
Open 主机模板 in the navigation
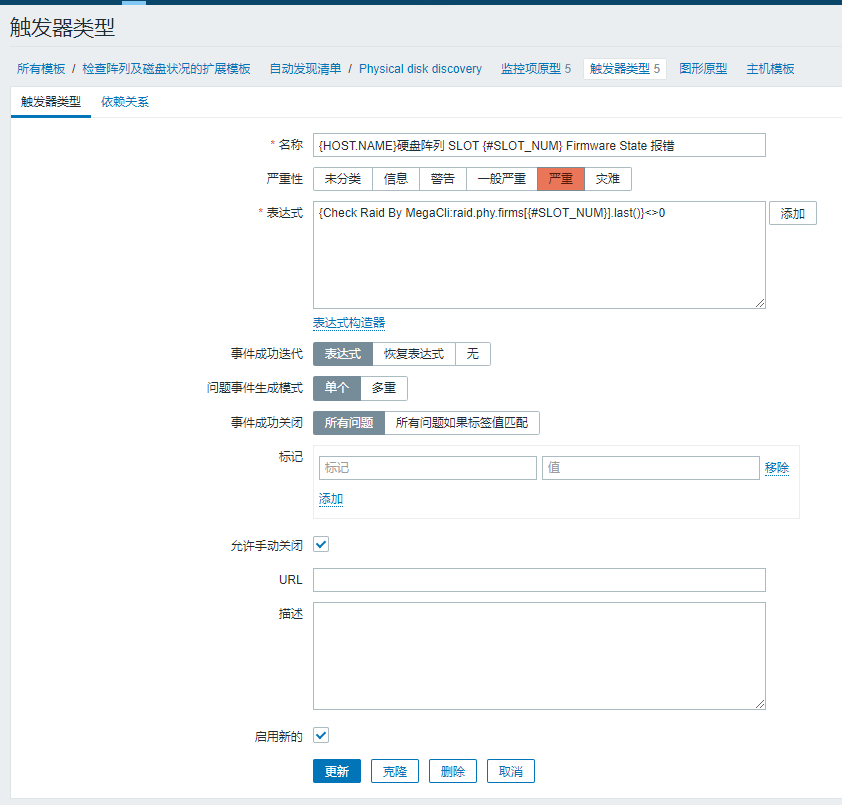point(770,69)
